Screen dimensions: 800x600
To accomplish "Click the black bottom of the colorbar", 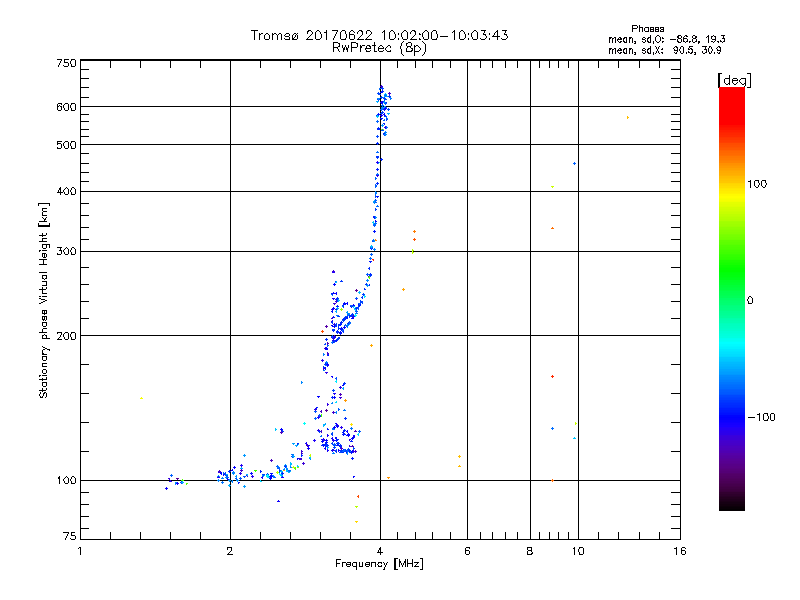I will [x=732, y=503].
